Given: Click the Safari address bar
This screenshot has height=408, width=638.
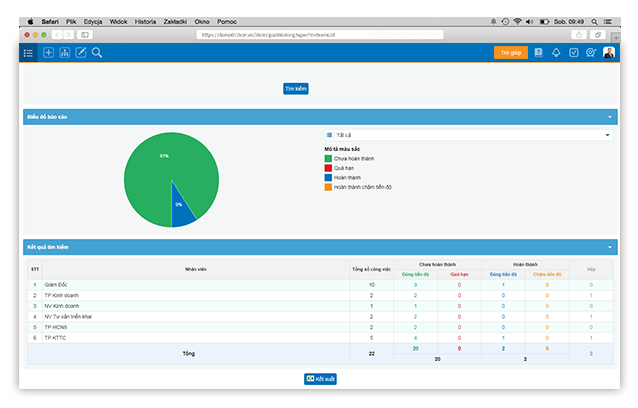Looking at the screenshot, I should [x=318, y=34].
